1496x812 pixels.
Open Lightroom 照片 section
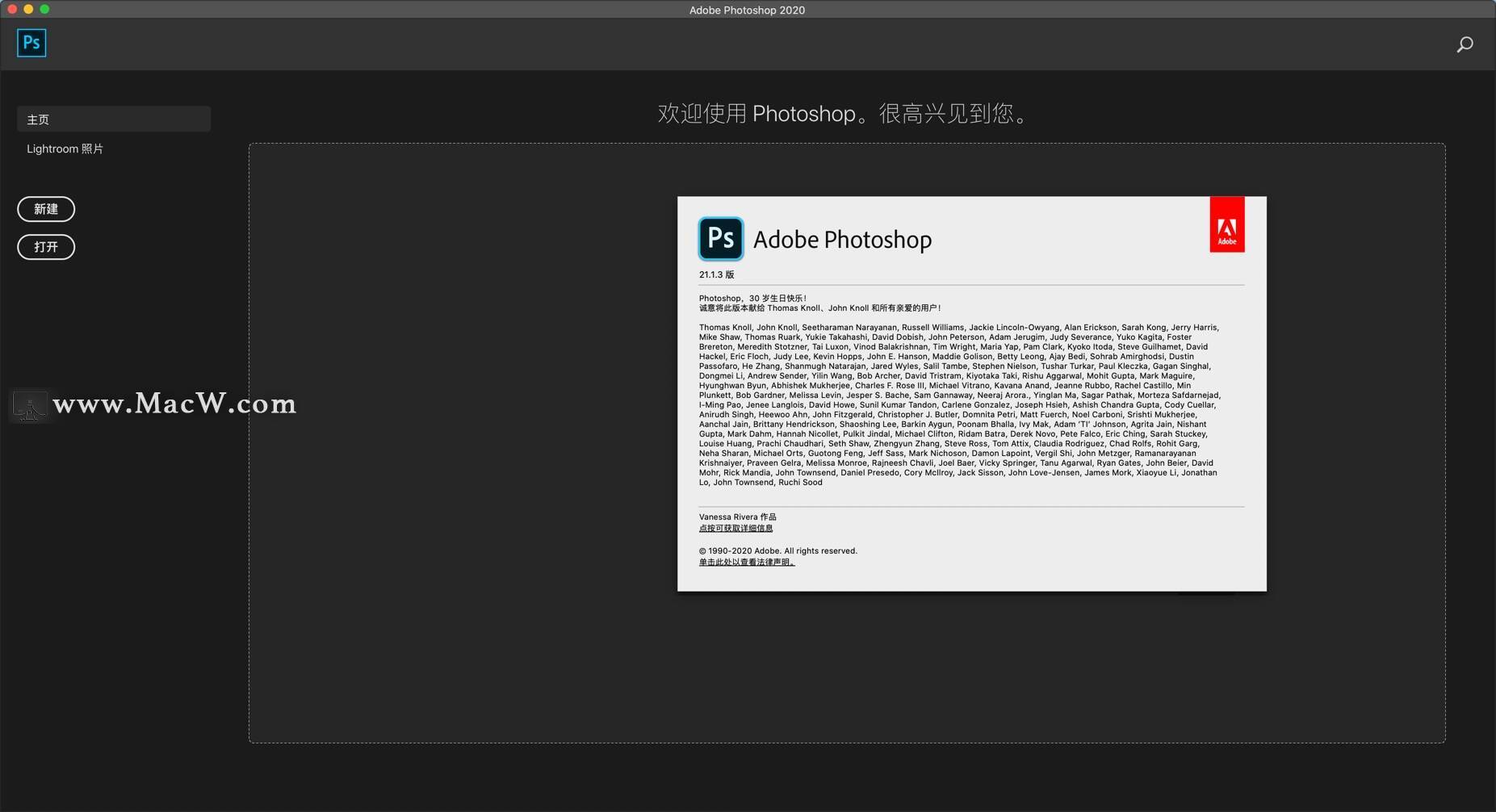coord(65,149)
